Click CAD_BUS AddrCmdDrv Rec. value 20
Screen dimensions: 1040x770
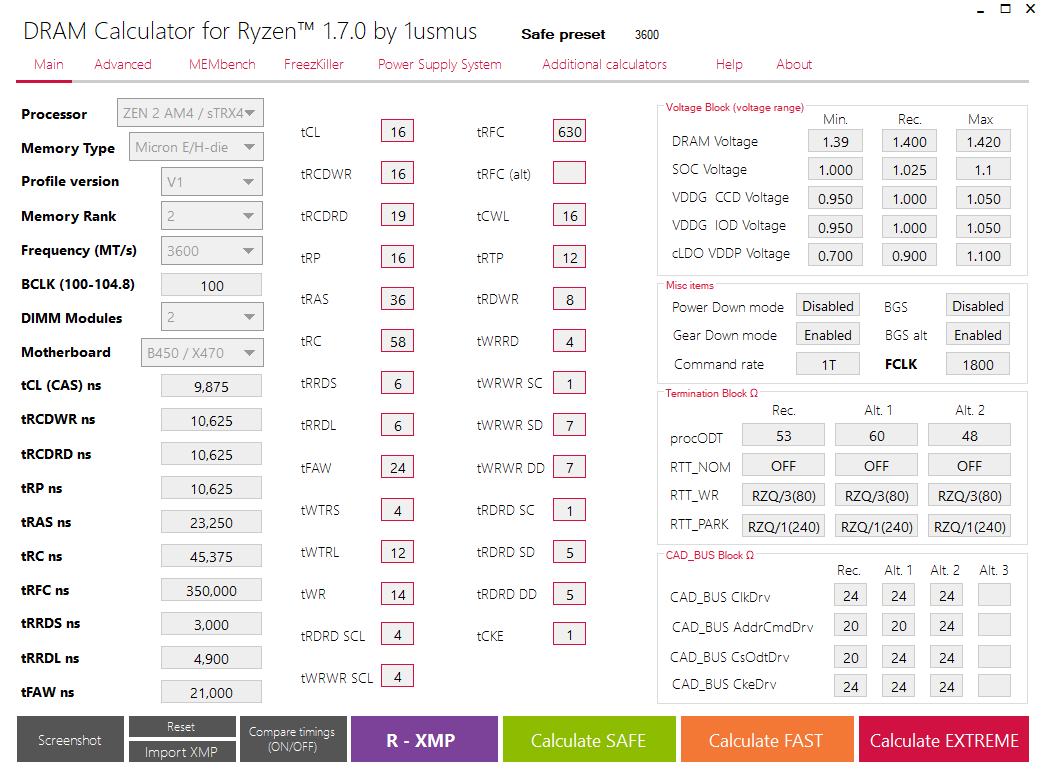click(x=851, y=625)
